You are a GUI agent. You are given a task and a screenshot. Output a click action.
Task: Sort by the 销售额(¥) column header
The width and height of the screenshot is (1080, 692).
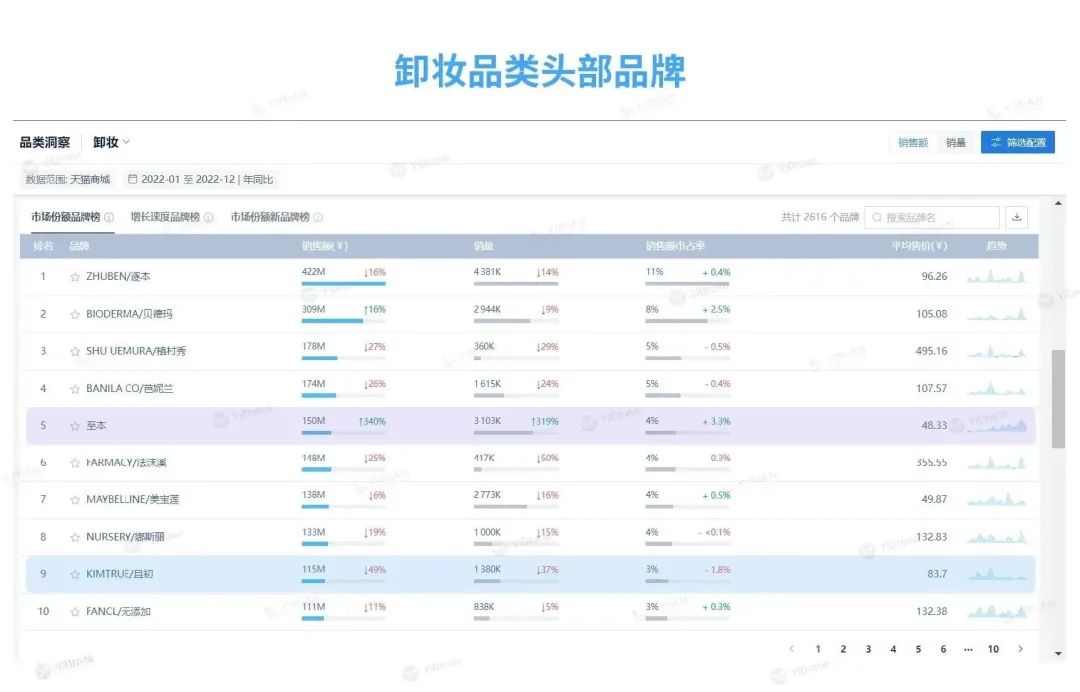[324, 247]
